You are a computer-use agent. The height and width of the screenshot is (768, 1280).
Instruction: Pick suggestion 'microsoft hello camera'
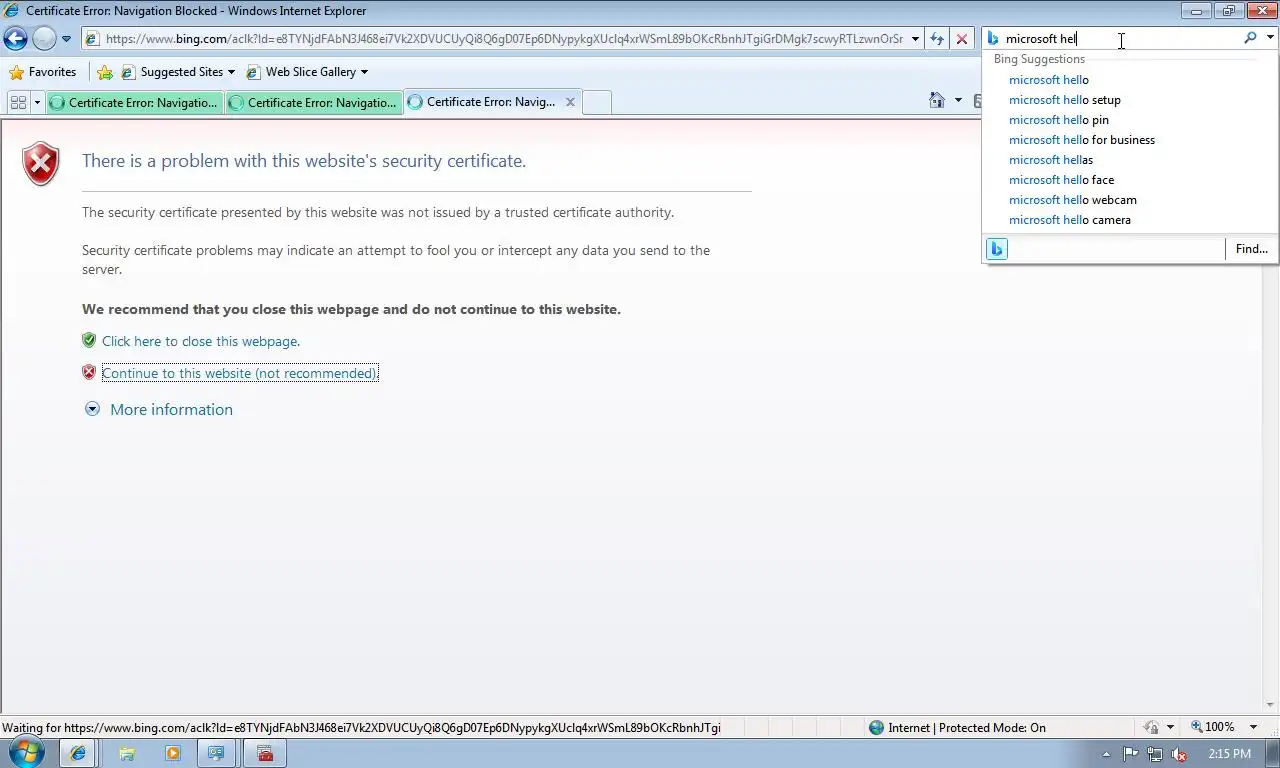pos(1070,220)
